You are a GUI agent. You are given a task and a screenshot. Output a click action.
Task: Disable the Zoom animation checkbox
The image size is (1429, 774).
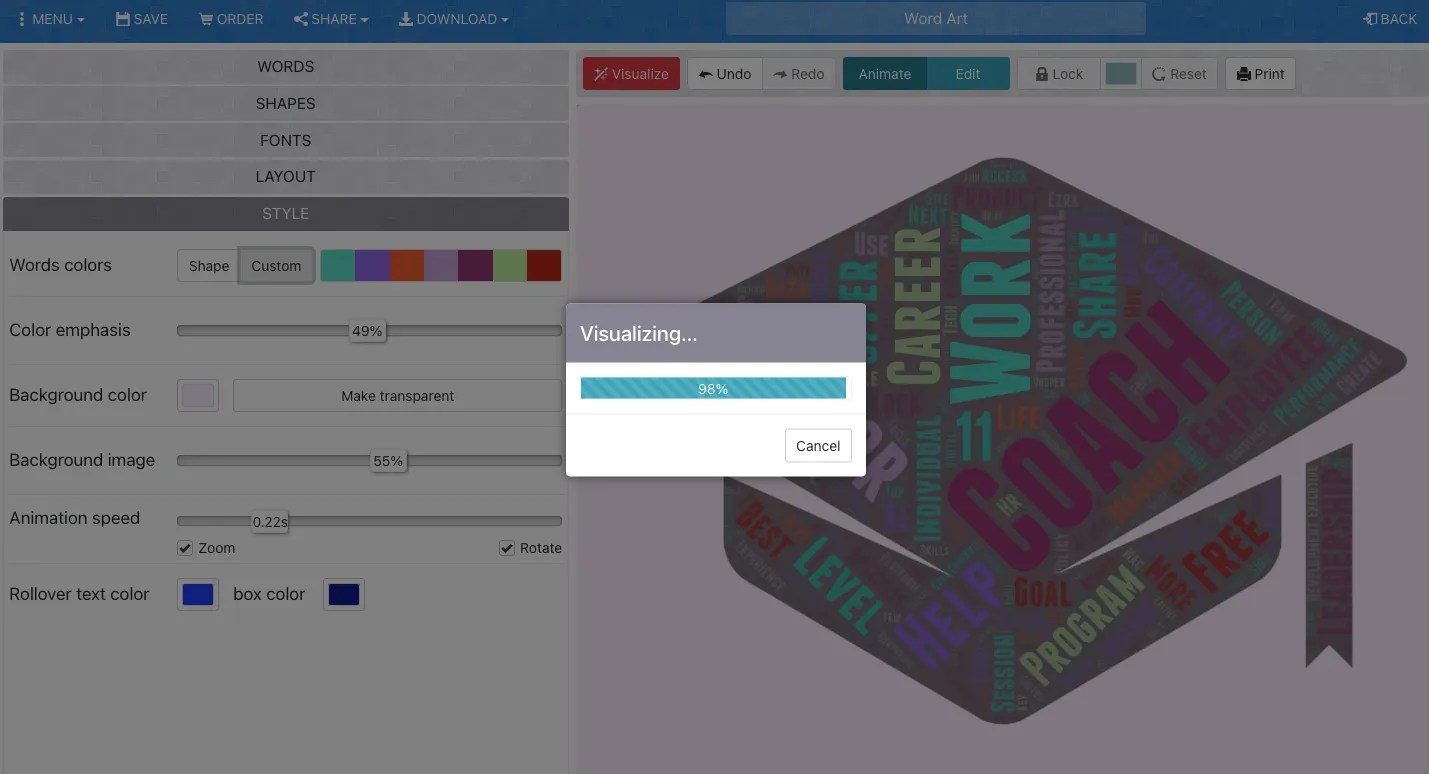pos(185,548)
